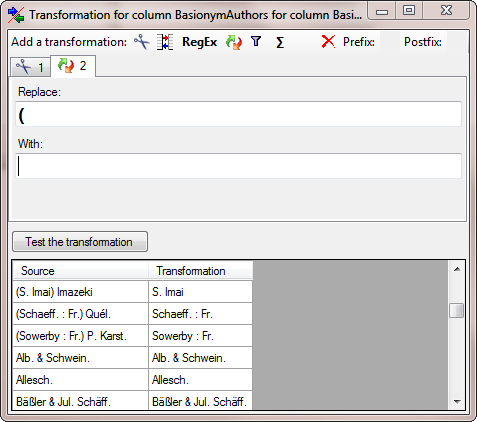Click the results scrollbar down arrow

tap(457, 402)
